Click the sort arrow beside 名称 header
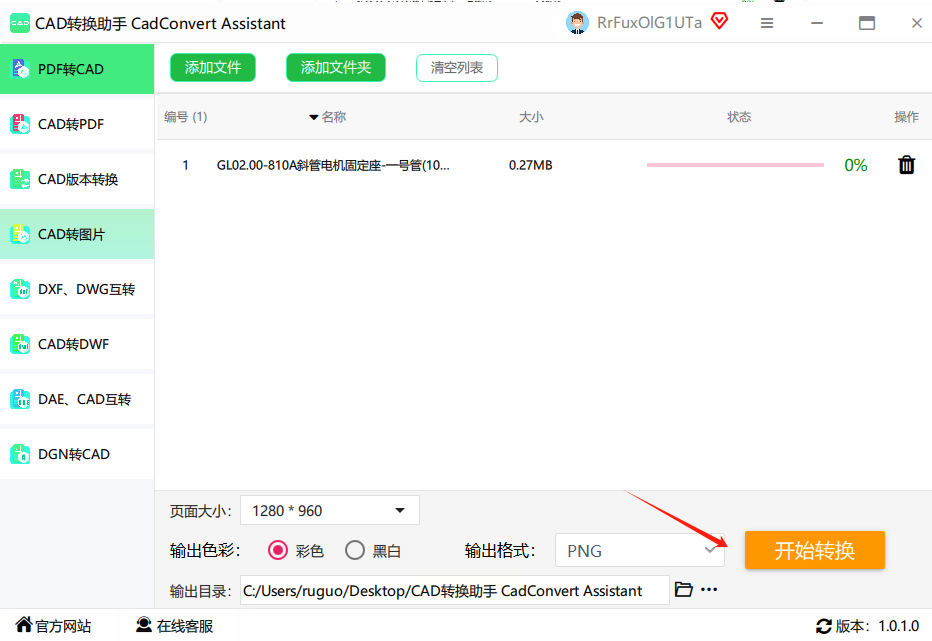This screenshot has height=641, width=932. 313,117
